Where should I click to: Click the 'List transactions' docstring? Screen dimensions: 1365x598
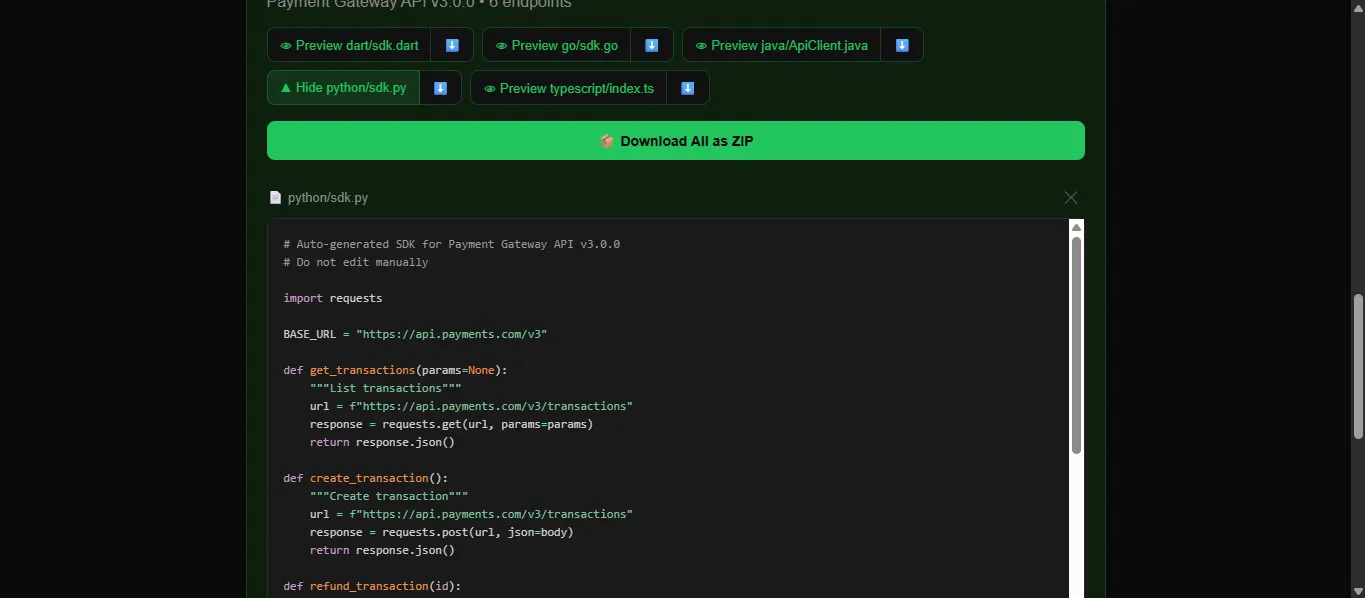point(386,388)
